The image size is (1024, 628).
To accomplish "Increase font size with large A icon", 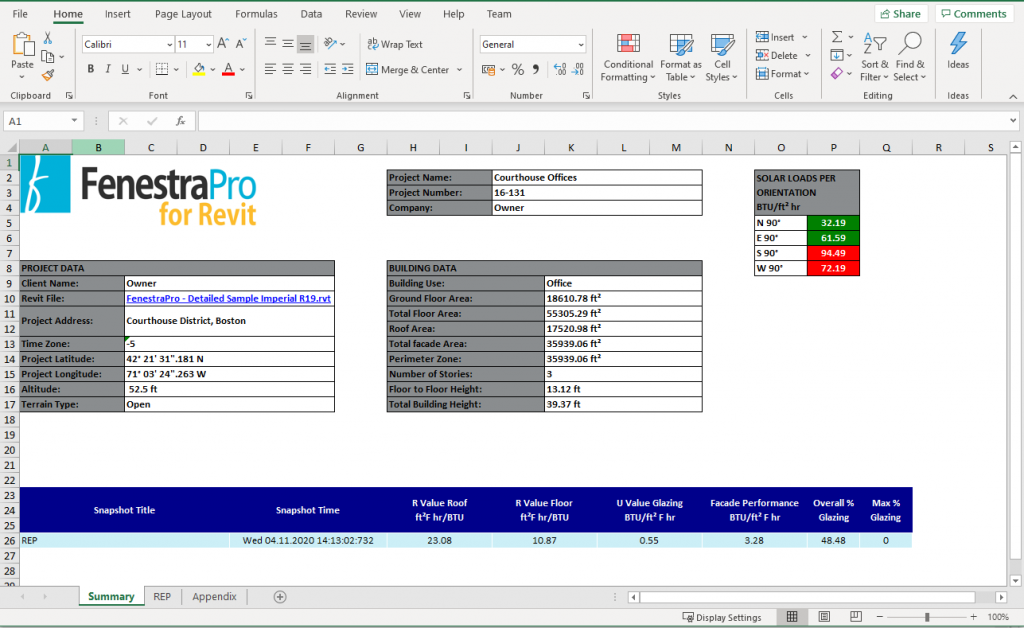I will pyautogui.click(x=223, y=44).
